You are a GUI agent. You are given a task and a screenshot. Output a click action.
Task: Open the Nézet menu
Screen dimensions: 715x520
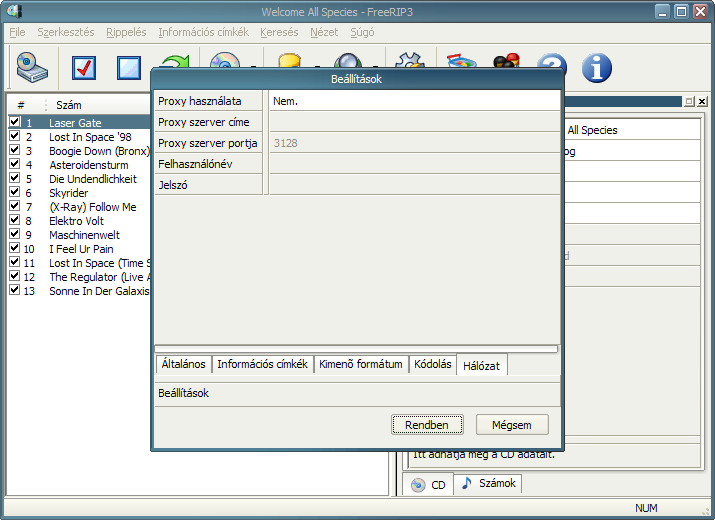pos(324,32)
